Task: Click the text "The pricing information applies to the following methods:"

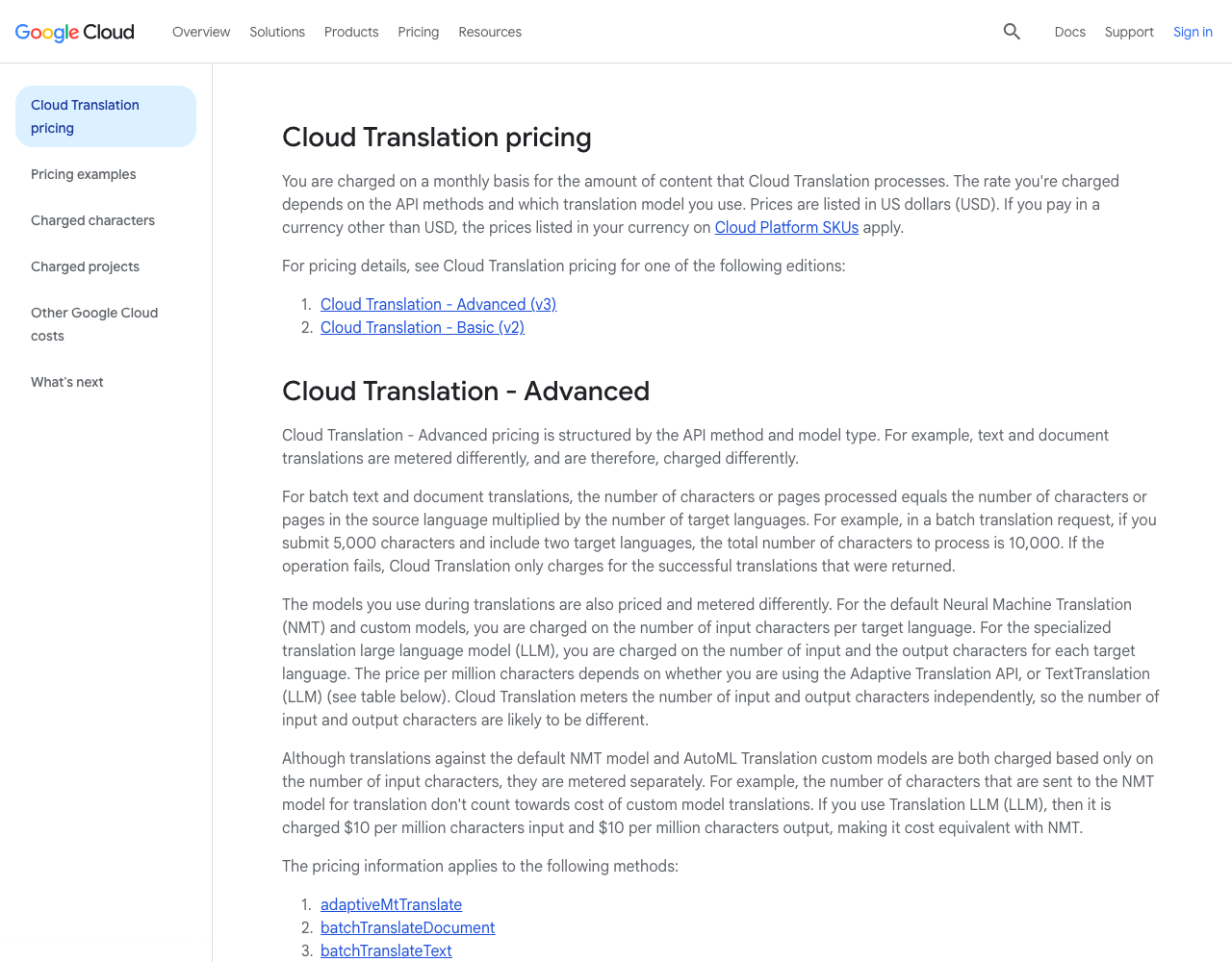Action: (x=480, y=866)
